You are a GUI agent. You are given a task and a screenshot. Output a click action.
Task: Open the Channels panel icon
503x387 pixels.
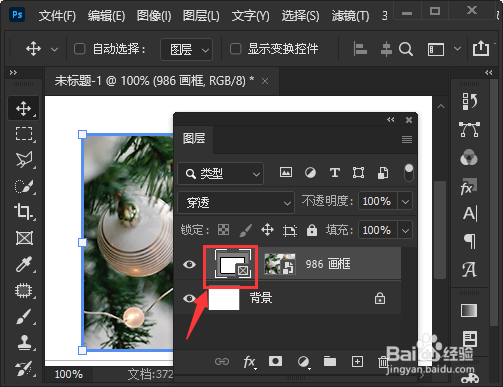pyautogui.click(x=469, y=157)
